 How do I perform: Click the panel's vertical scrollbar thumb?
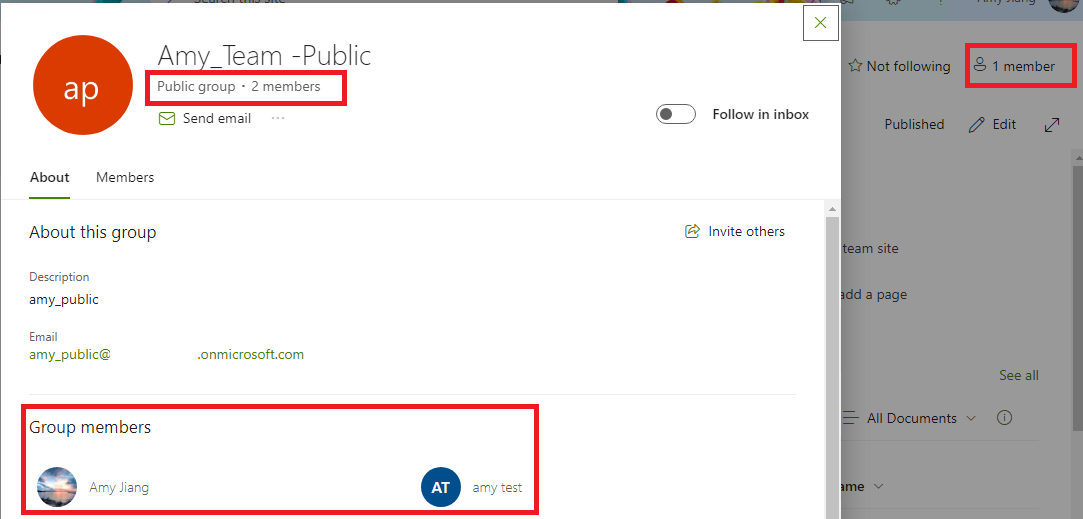[833, 366]
